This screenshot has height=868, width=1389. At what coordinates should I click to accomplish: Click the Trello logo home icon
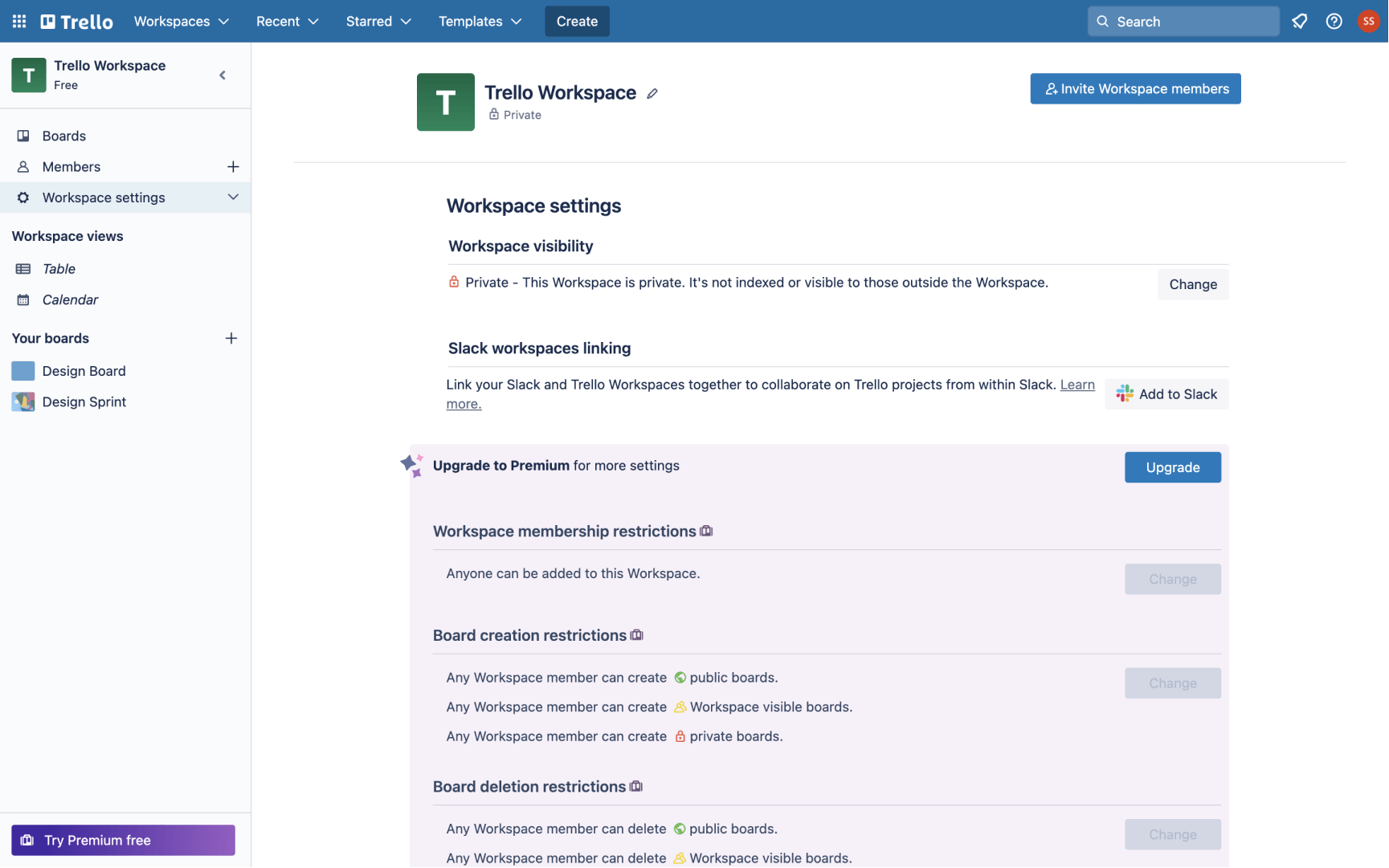tap(77, 22)
